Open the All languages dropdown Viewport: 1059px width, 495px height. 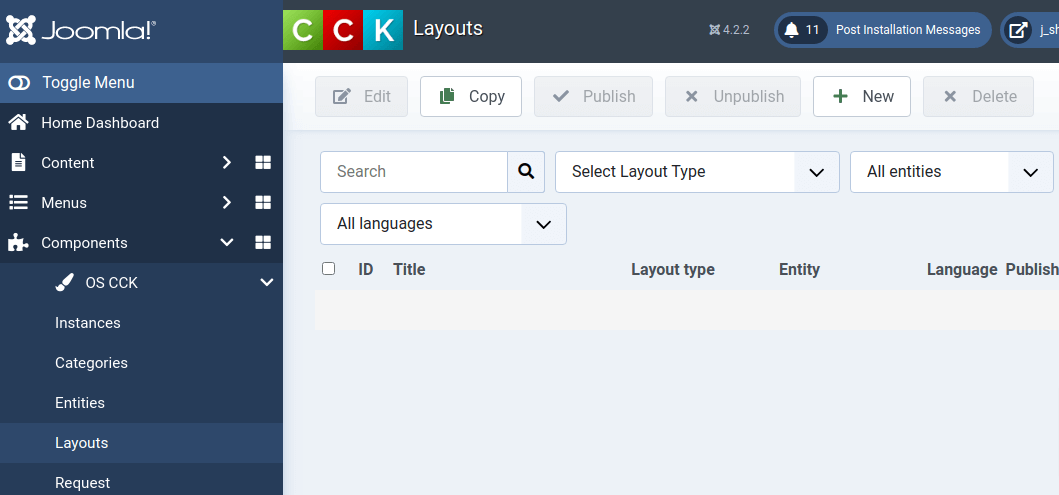(x=443, y=224)
